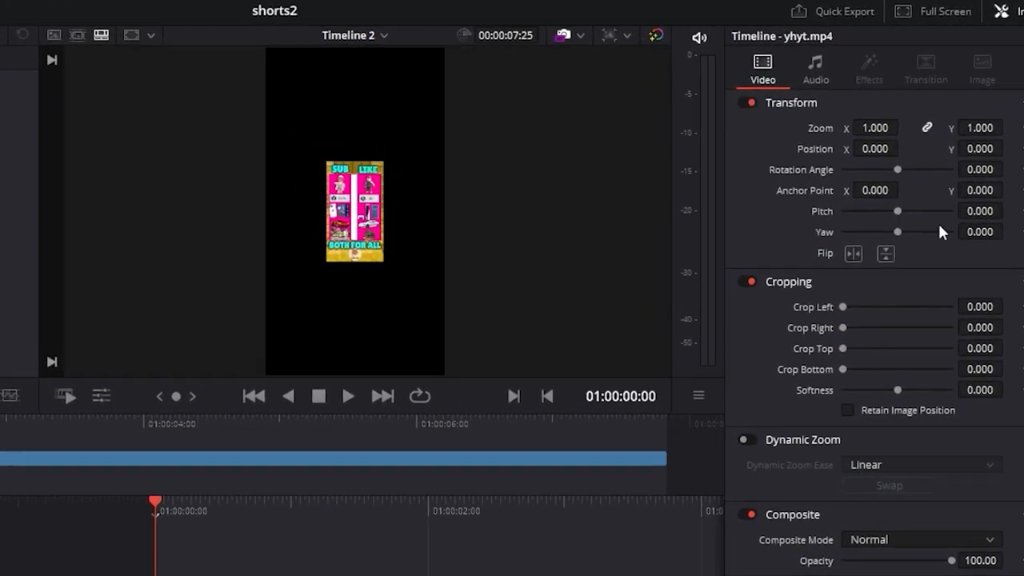Click the safe area overlay icon
This screenshot has width=1024, height=576.
pos(131,35)
